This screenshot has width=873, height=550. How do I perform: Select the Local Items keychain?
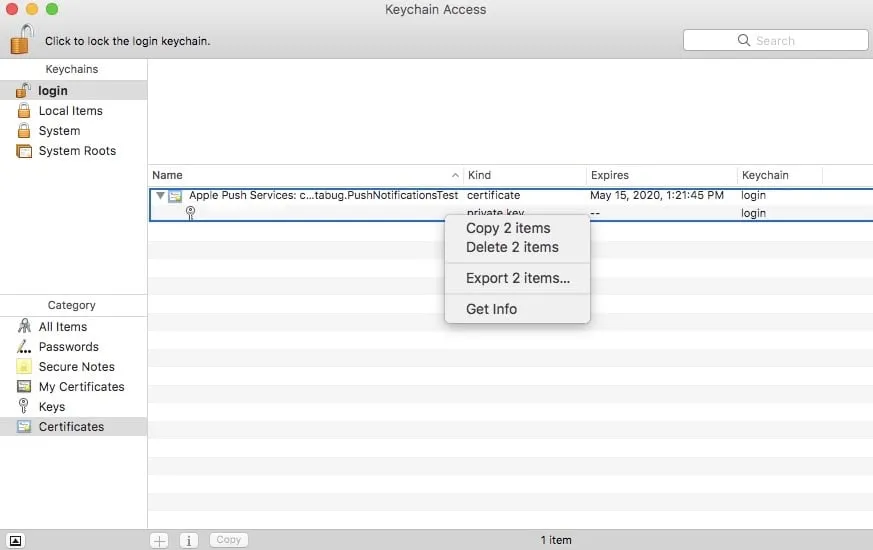click(x=73, y=111)
